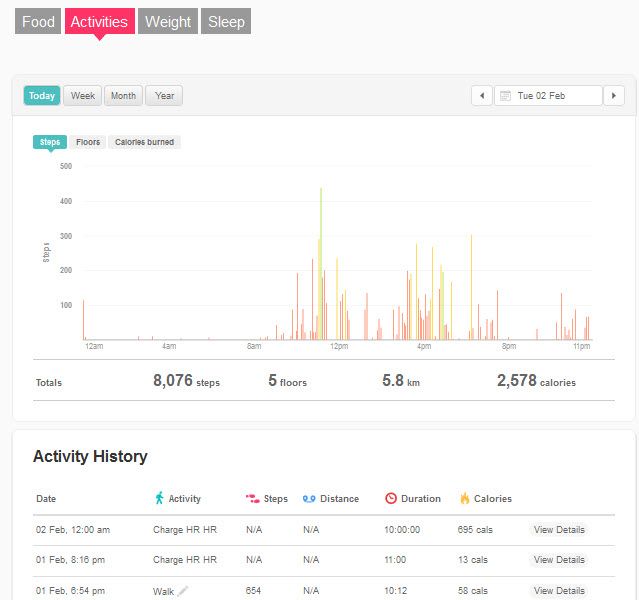Viewport: 639px width, 600px height.
Task: Open the Sleep tab
Action: (226, 21)
